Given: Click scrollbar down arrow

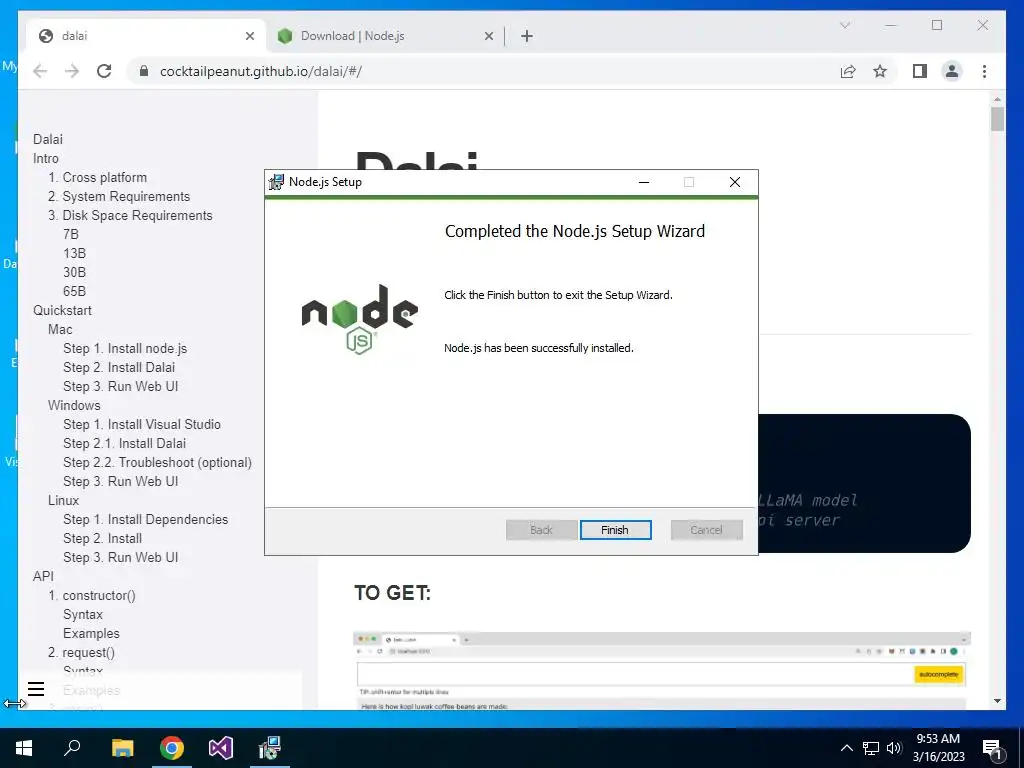Looking at the screenshot, I should pos(997,701).
